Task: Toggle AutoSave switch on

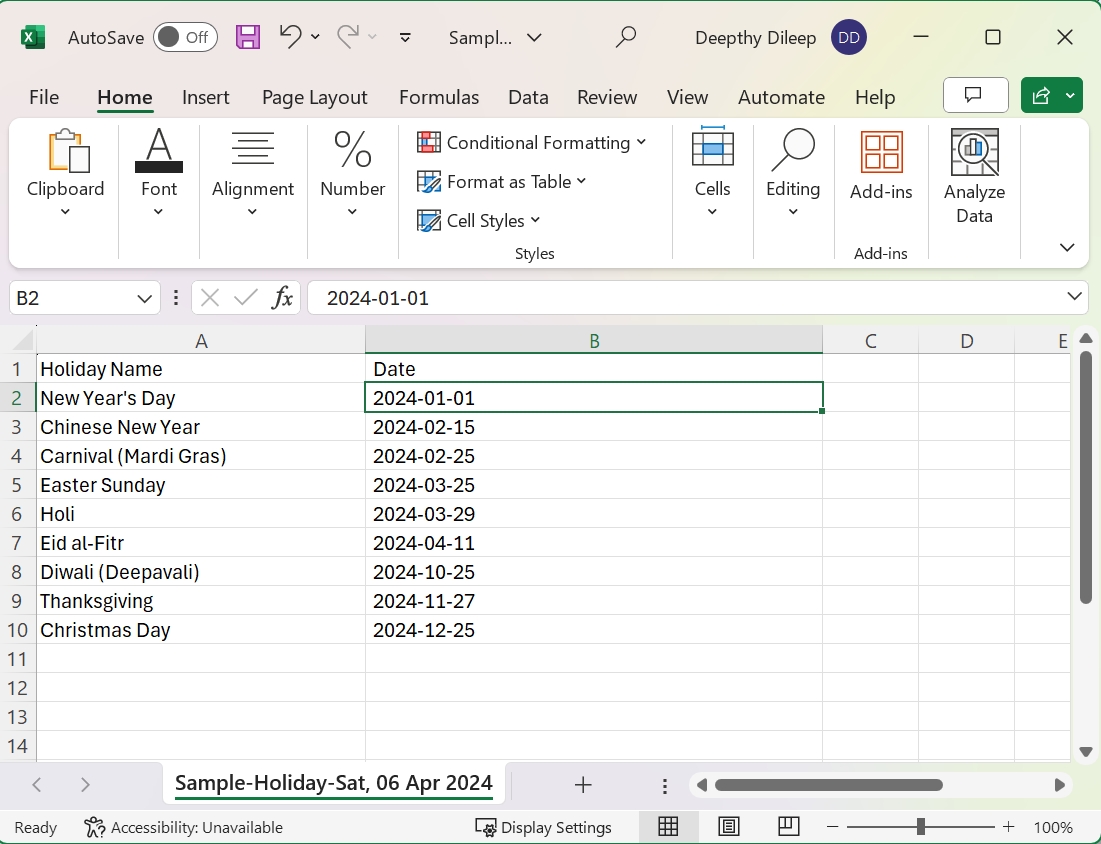Action: point(185,38)
